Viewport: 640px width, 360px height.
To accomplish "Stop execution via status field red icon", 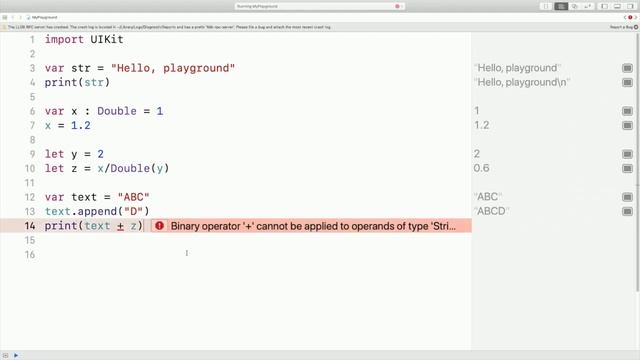I will [397, 6].
